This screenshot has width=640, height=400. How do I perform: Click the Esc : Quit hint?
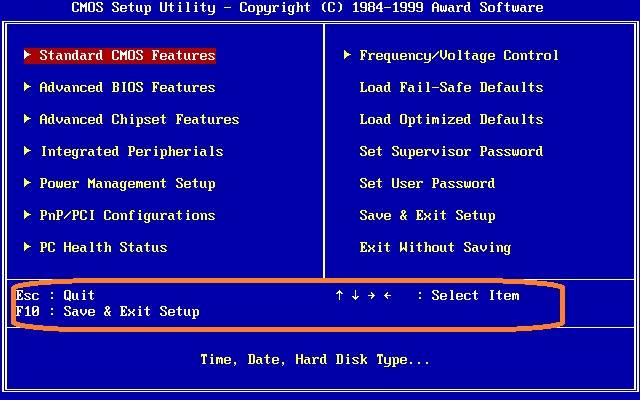point(55,295)
